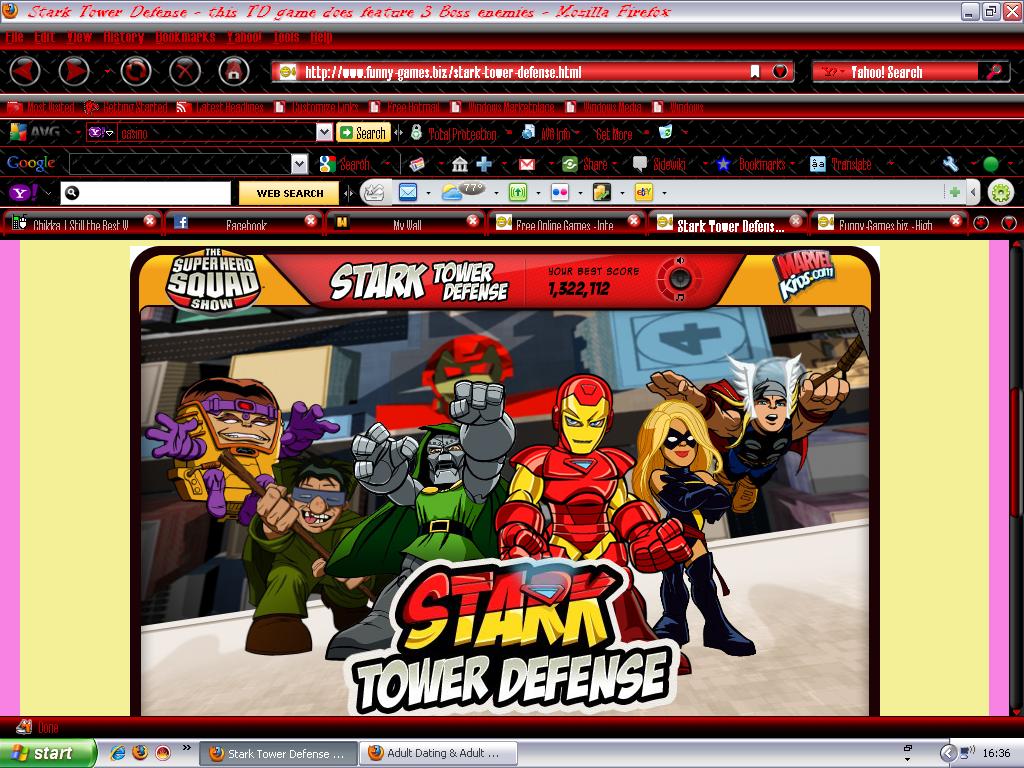Expand the Yahoo Mail dropdown arrow
This screenshot has height=768, width=1024.
pos(428,193)
